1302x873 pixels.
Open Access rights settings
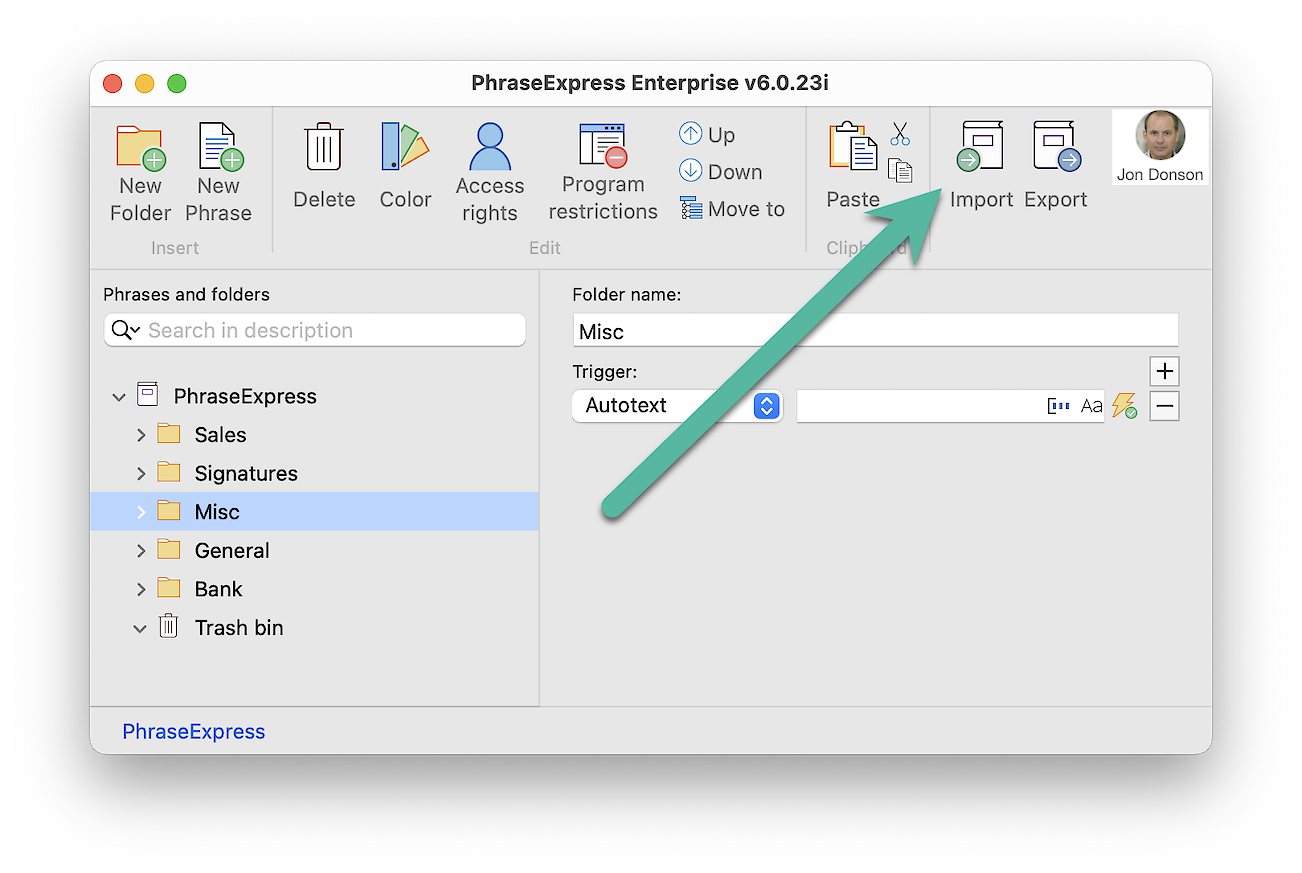(490, 174)
